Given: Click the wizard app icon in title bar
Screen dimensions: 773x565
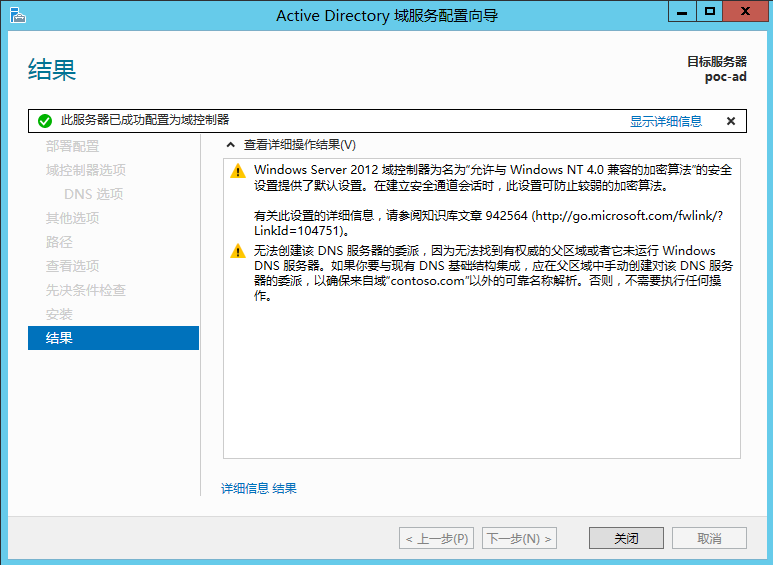Looking at the screenshot, I should click(17, 15).
